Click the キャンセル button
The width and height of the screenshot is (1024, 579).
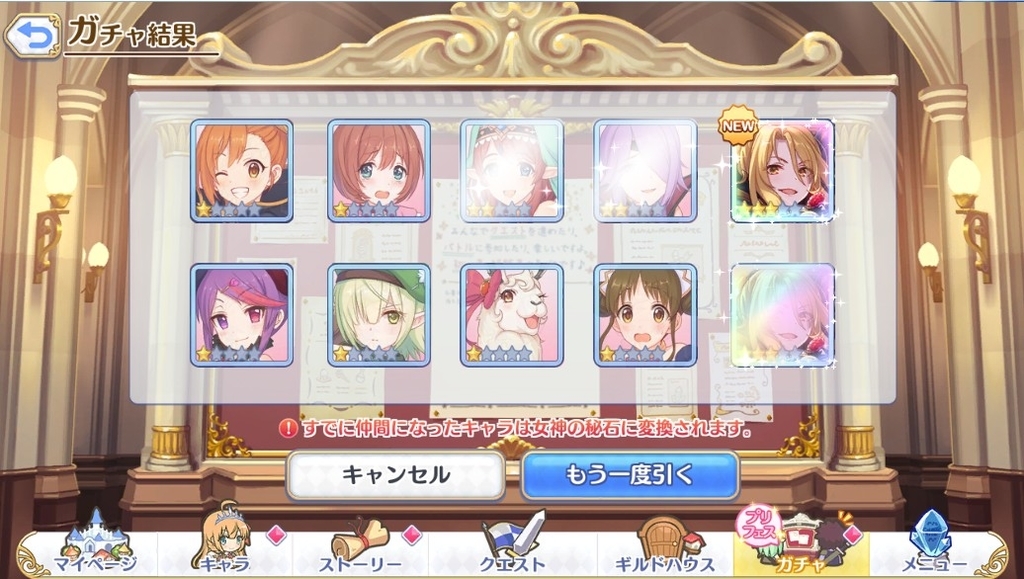click(x=396, y=475)
